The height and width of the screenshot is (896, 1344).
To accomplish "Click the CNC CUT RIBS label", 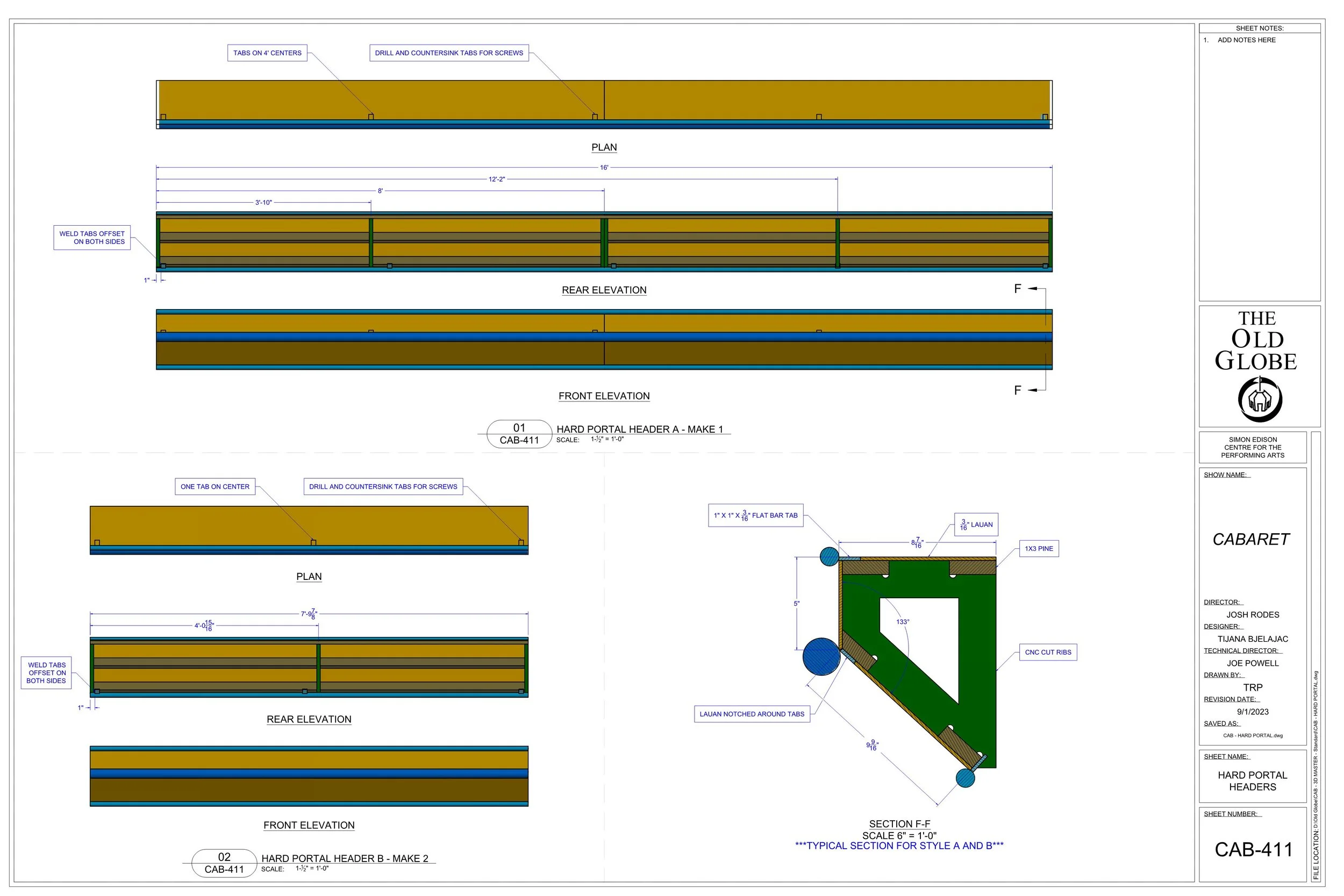I will point(1048,652).
